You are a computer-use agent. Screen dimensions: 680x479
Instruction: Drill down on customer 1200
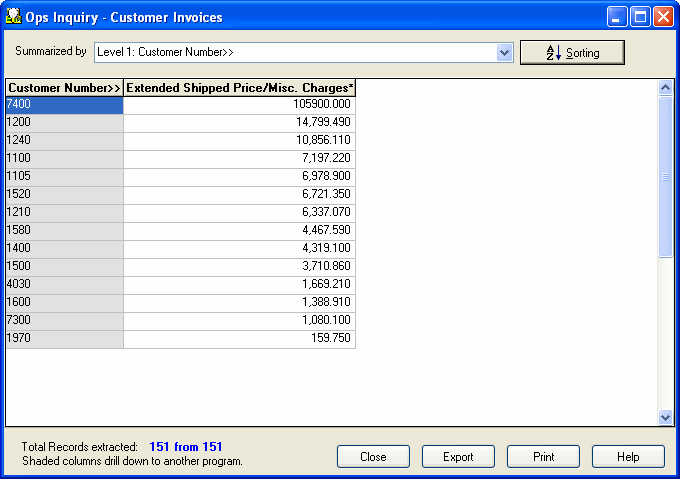pos(65,124)
